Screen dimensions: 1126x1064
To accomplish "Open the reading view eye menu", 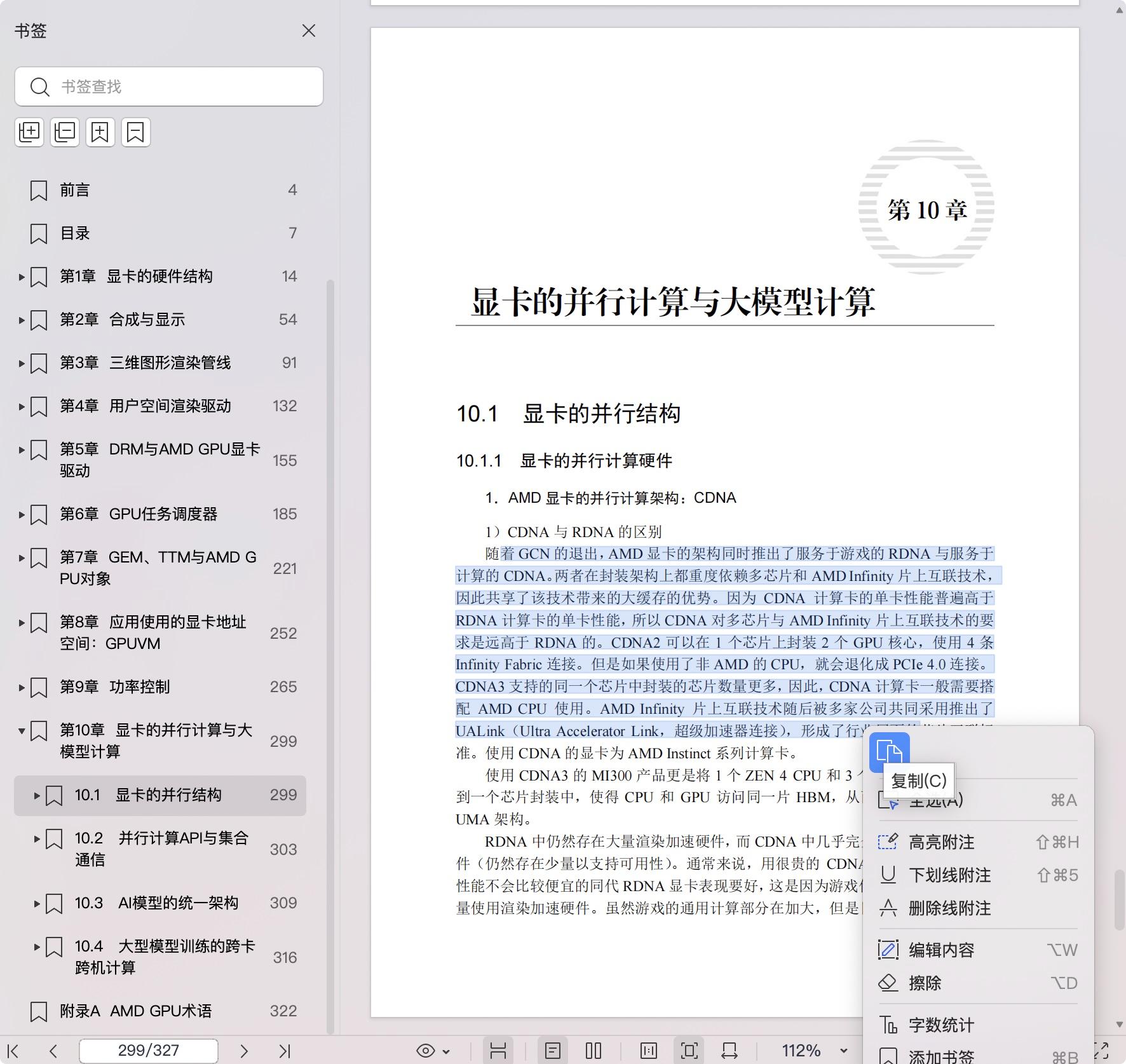I will (431, 1050).
